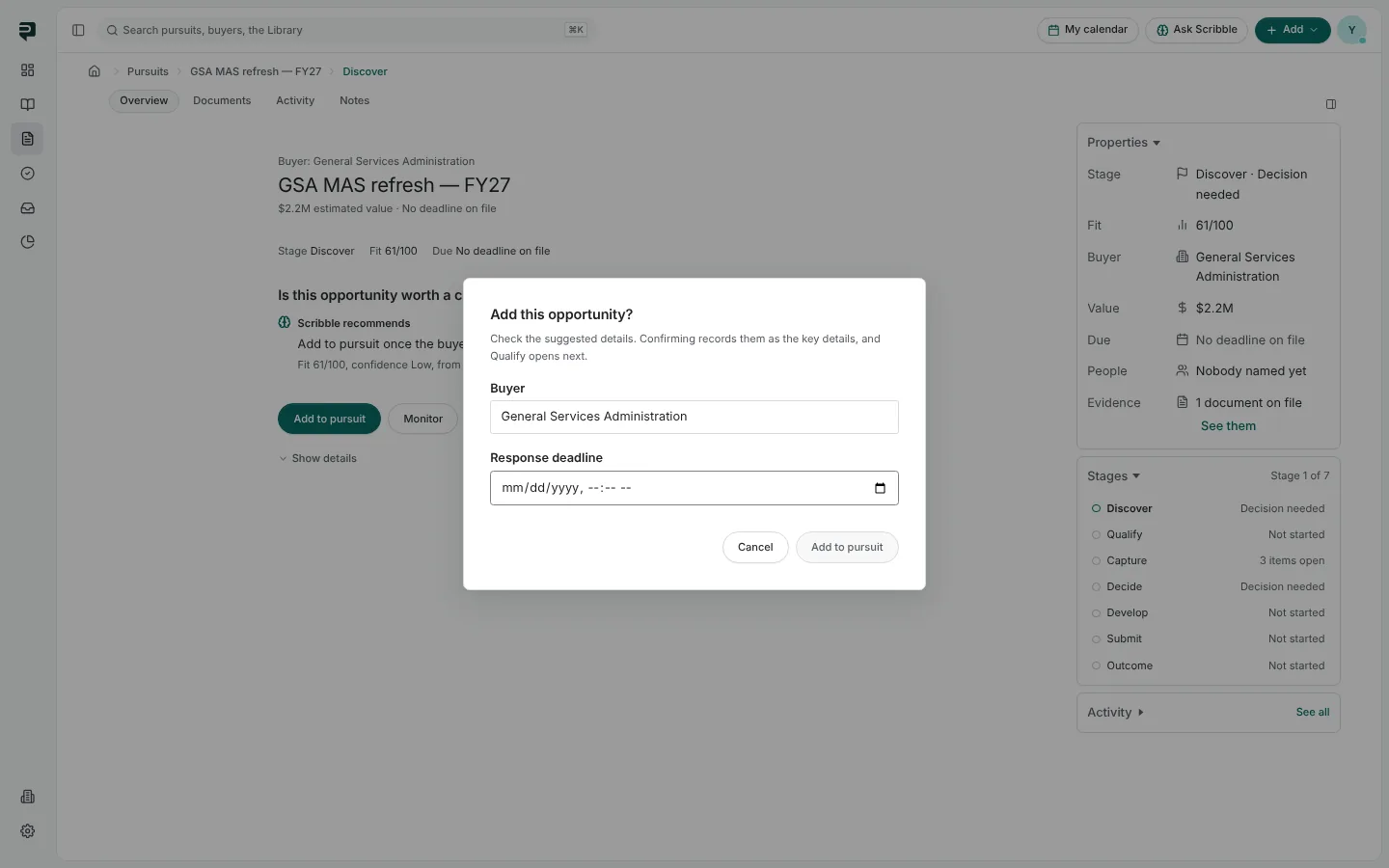Click the home icon in the breadcrumb
This screenshot has width=1389, height=868.
coord(95,71)
